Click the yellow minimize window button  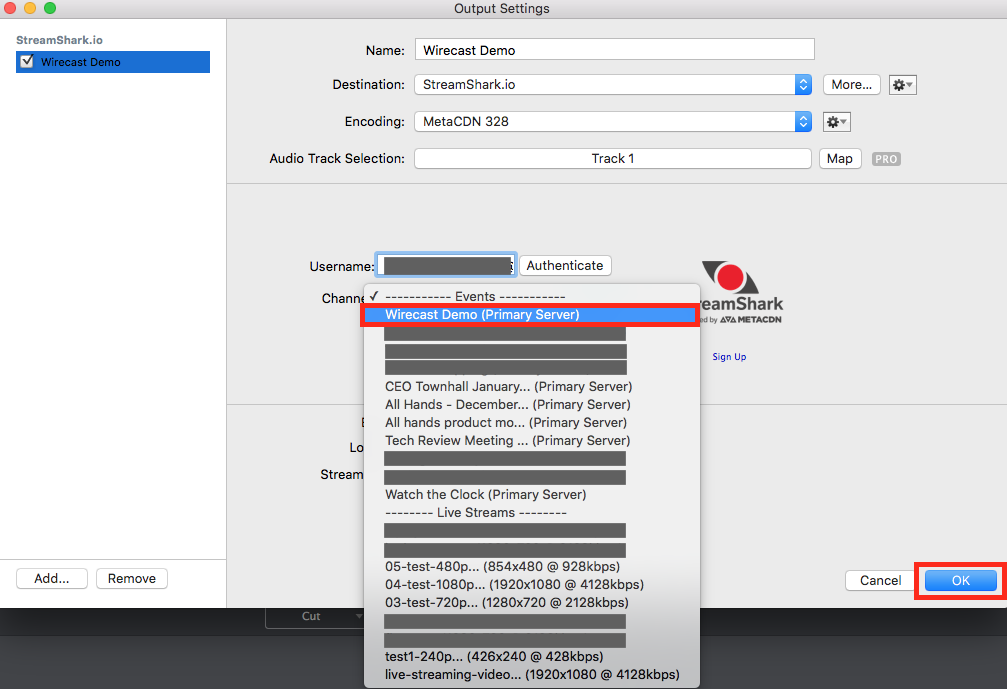[30, 8]
